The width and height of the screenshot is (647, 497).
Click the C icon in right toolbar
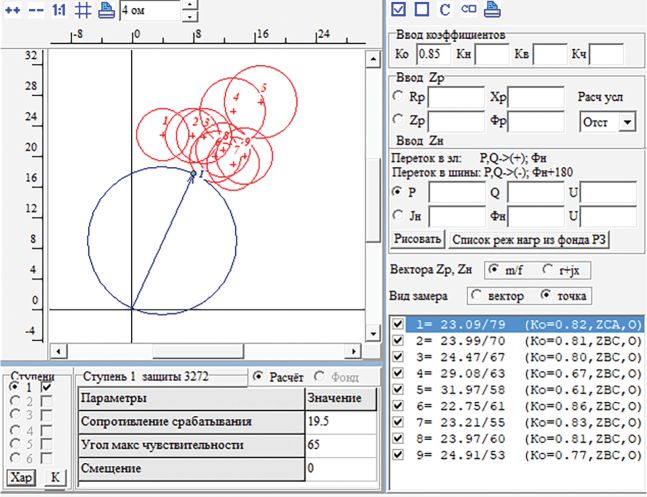[x=445, y=9]
